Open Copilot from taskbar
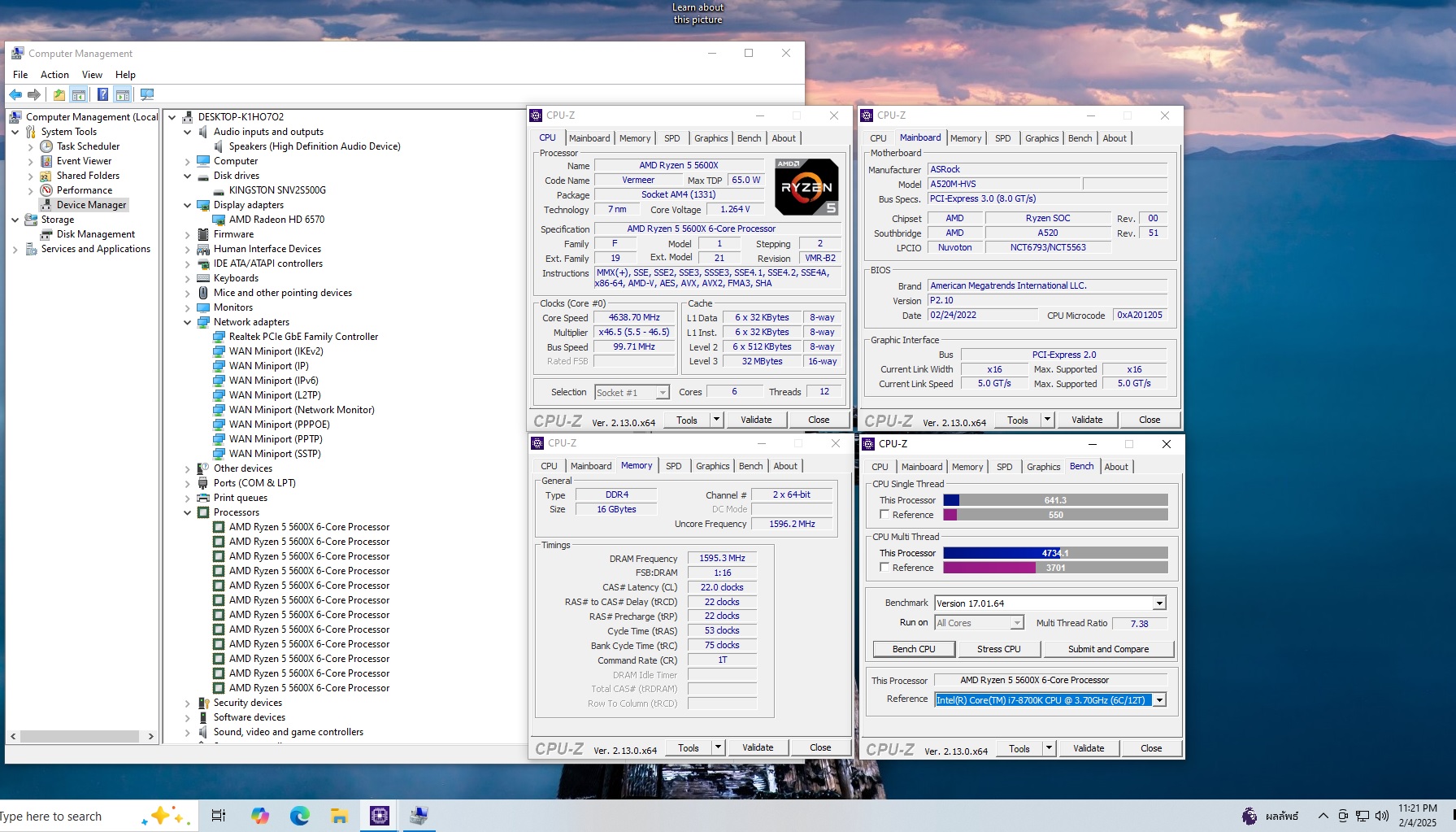The image size is (1456, 832). point(259,815)
